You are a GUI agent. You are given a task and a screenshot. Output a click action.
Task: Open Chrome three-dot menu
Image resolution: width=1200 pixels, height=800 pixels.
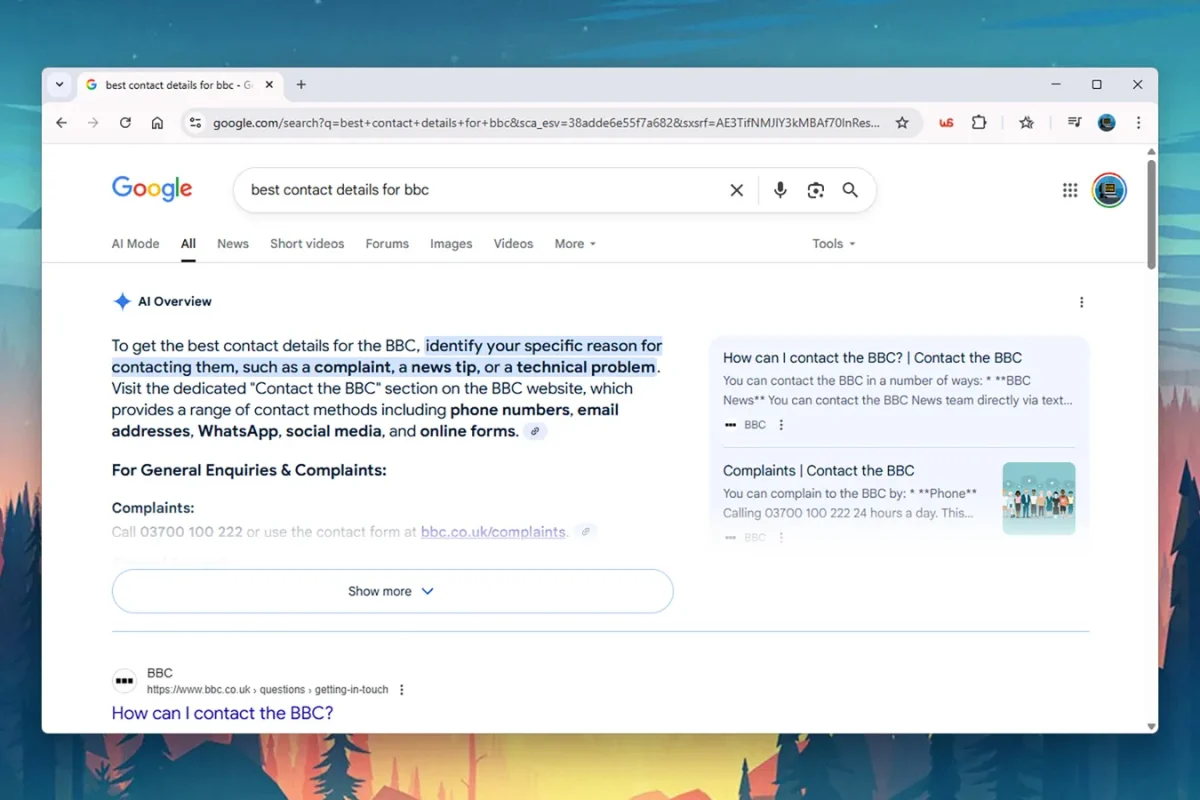click(x=1138, y=123)
